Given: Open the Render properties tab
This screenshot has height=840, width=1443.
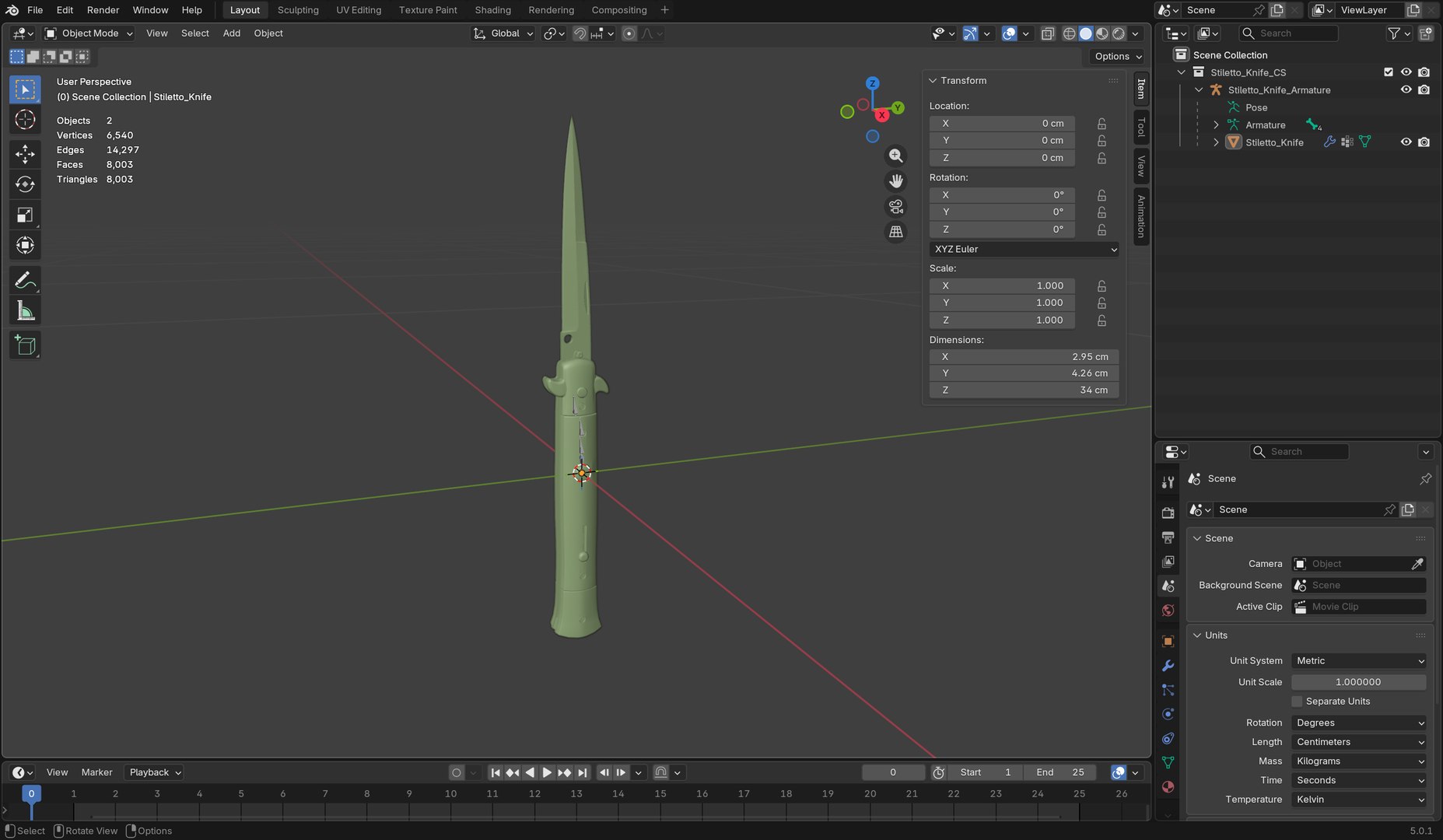Looking at the screenshot, I should coord(1168,513).
